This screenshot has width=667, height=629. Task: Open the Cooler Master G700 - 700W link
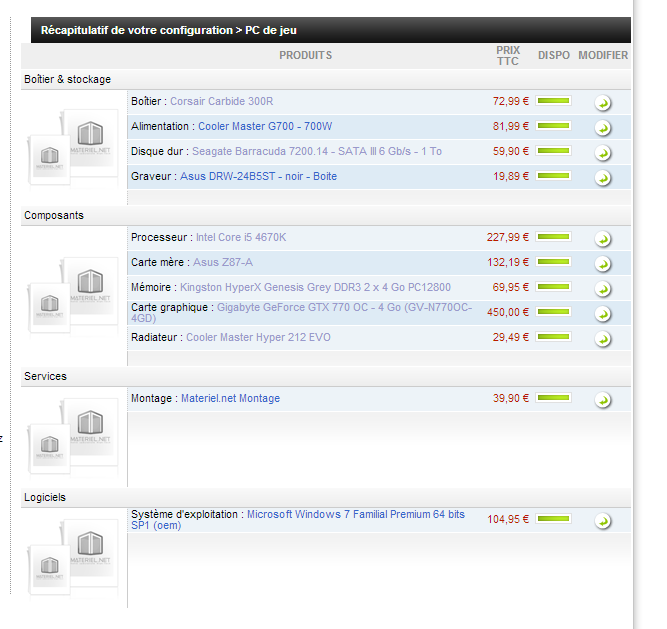coord(265,126)
